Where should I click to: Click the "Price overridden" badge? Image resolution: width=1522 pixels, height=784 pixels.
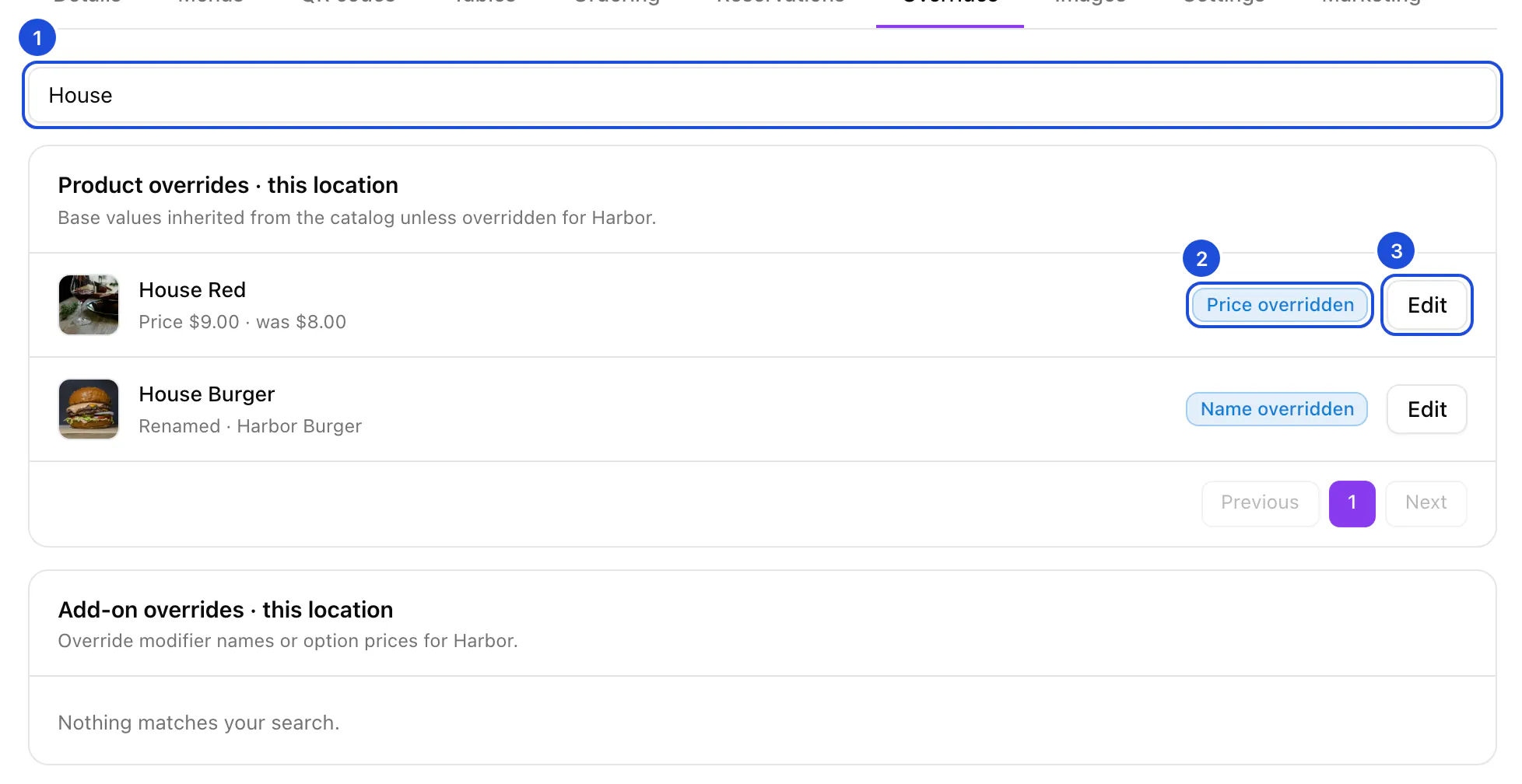[1279, 305]
